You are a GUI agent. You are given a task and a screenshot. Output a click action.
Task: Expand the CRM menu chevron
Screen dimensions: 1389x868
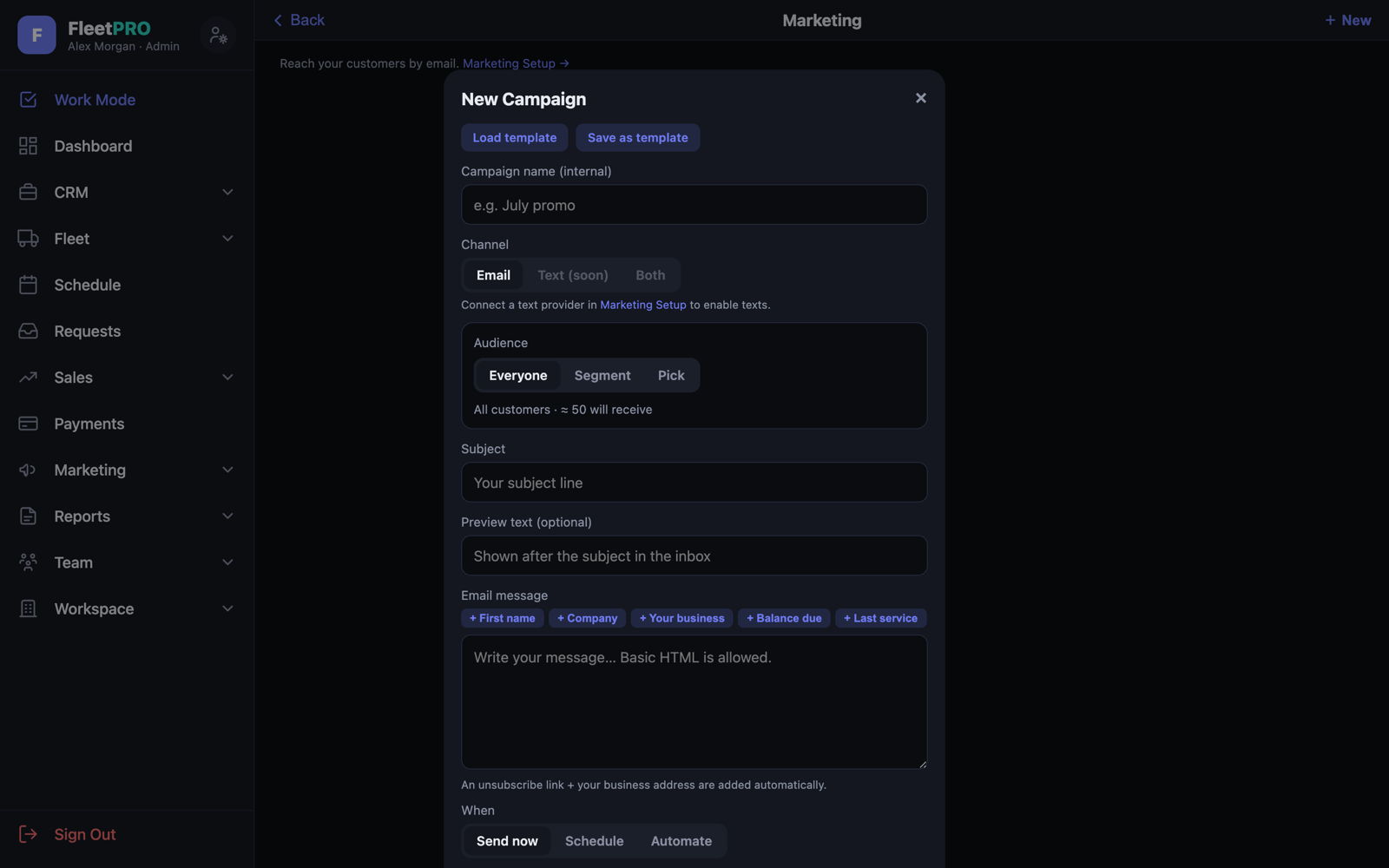coord(227,192)
